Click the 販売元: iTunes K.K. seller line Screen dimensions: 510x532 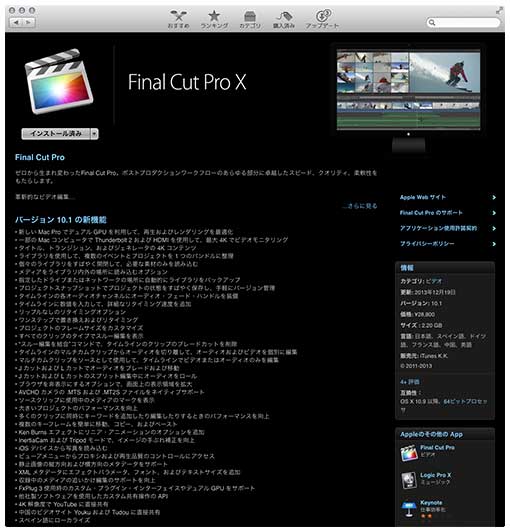[423, 356]
